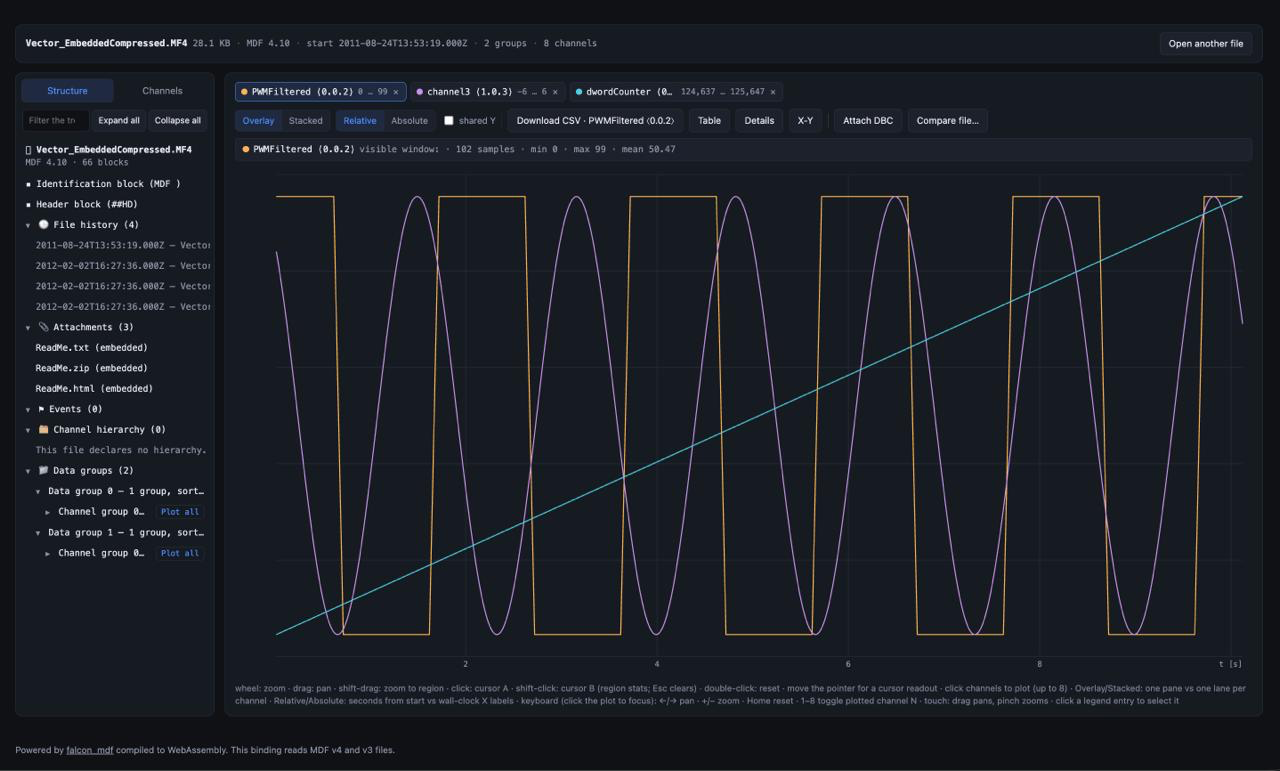
Task: Select Absolute time axis
Action: click(x=409, y=121)
